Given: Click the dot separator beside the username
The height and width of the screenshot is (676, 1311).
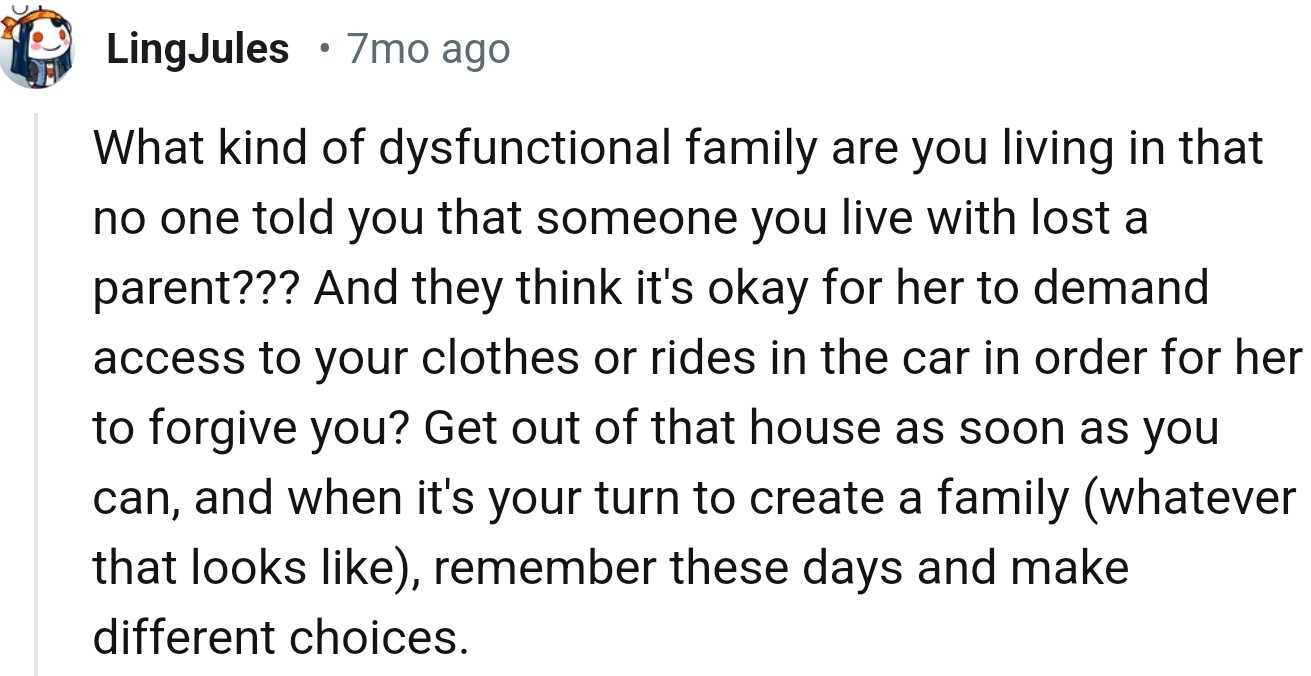Looking at the screenshot, I should (323, 48).
